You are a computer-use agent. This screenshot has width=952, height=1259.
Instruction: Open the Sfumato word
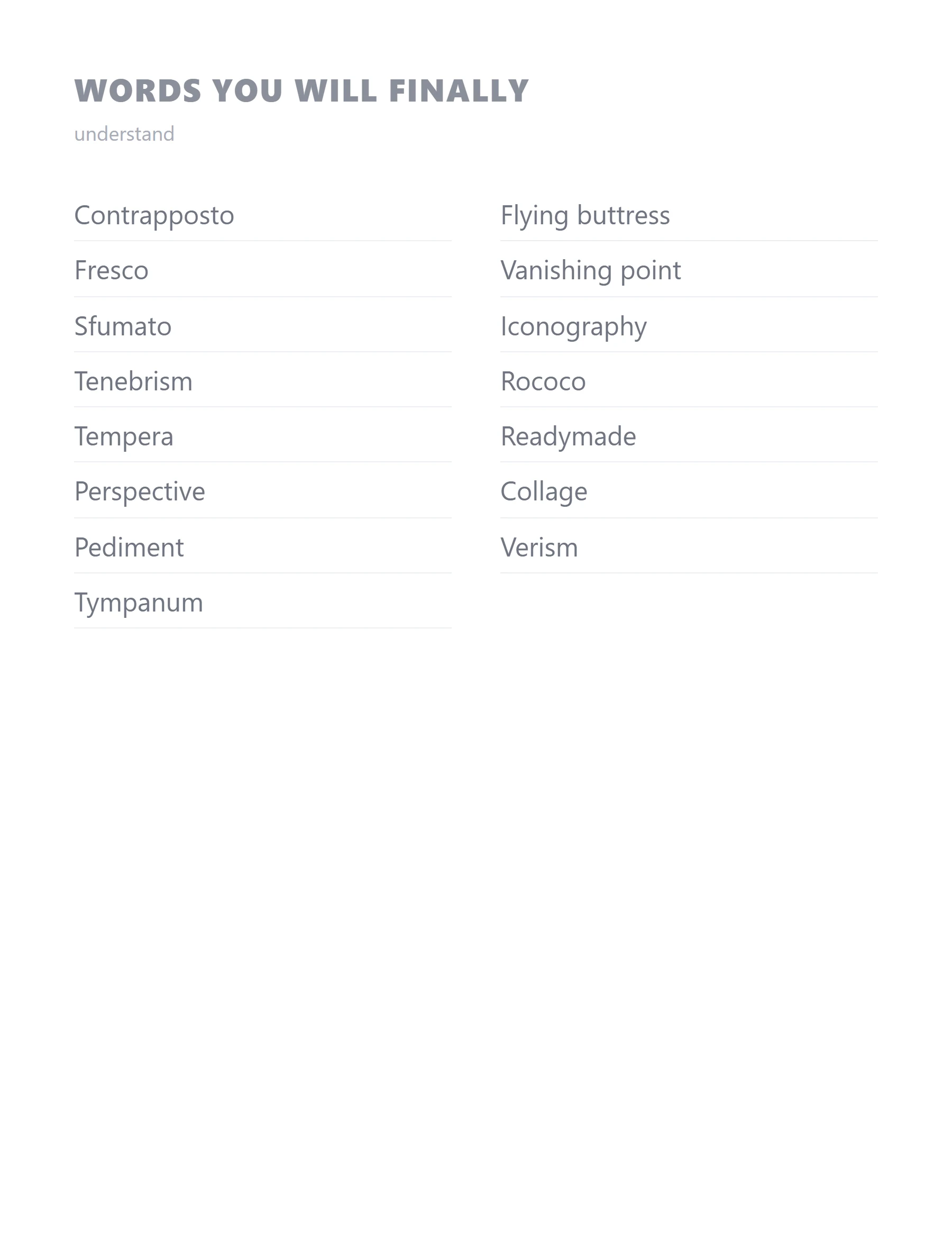(x=123, y=326)
